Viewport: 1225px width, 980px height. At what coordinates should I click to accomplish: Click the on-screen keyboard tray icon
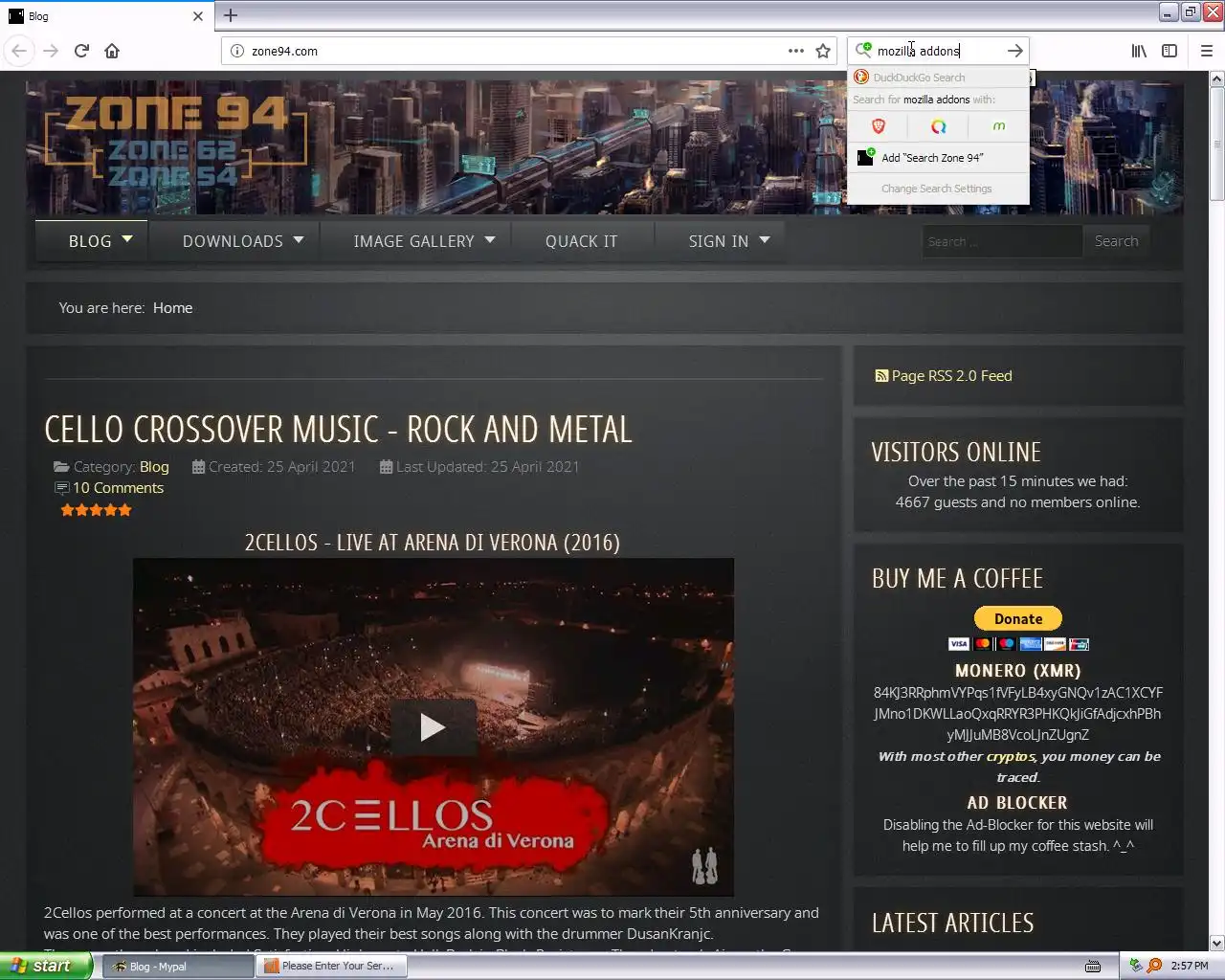pyautogui.click(x=1093, y=967)
